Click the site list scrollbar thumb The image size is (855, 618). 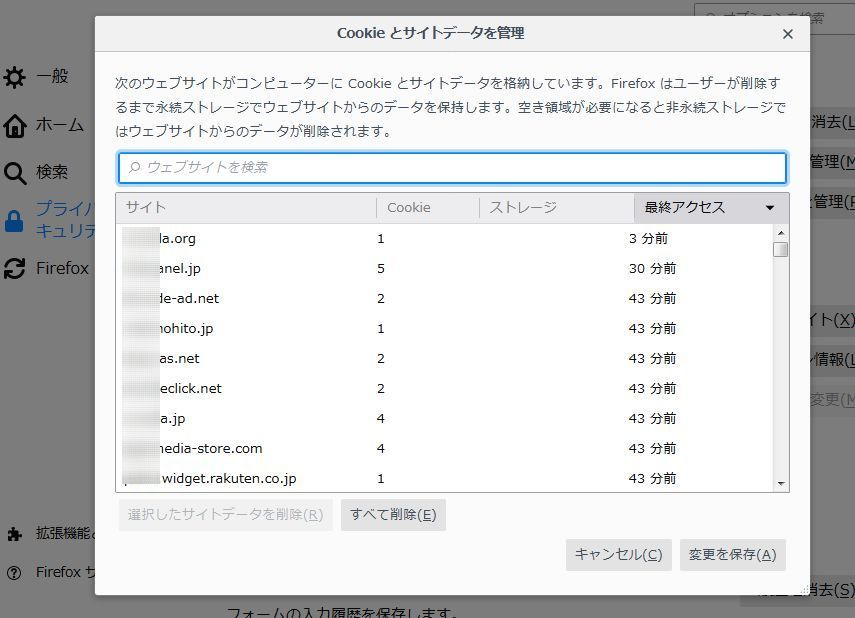pos(781,250)
